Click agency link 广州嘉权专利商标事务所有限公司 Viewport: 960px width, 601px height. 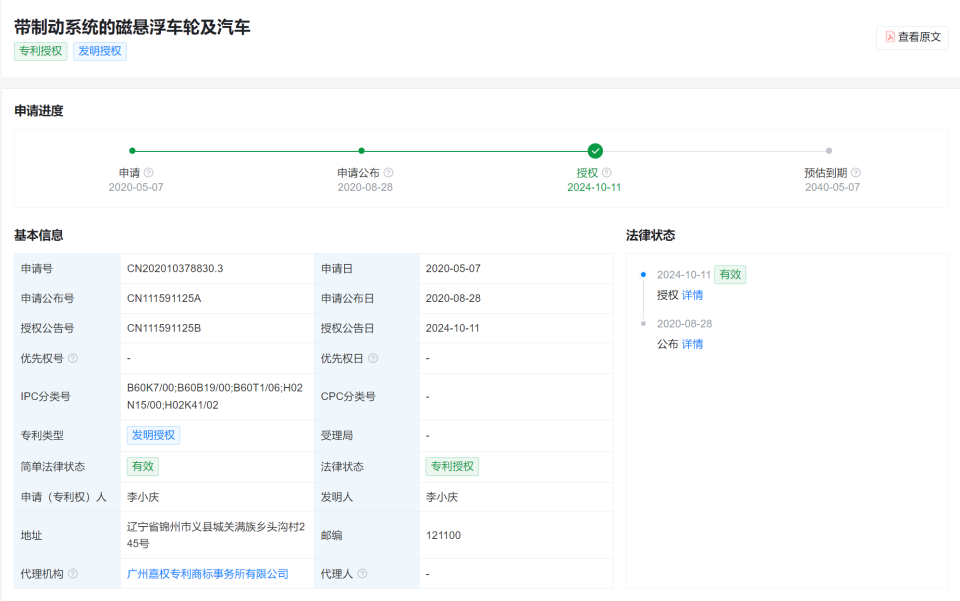(210, 573)
